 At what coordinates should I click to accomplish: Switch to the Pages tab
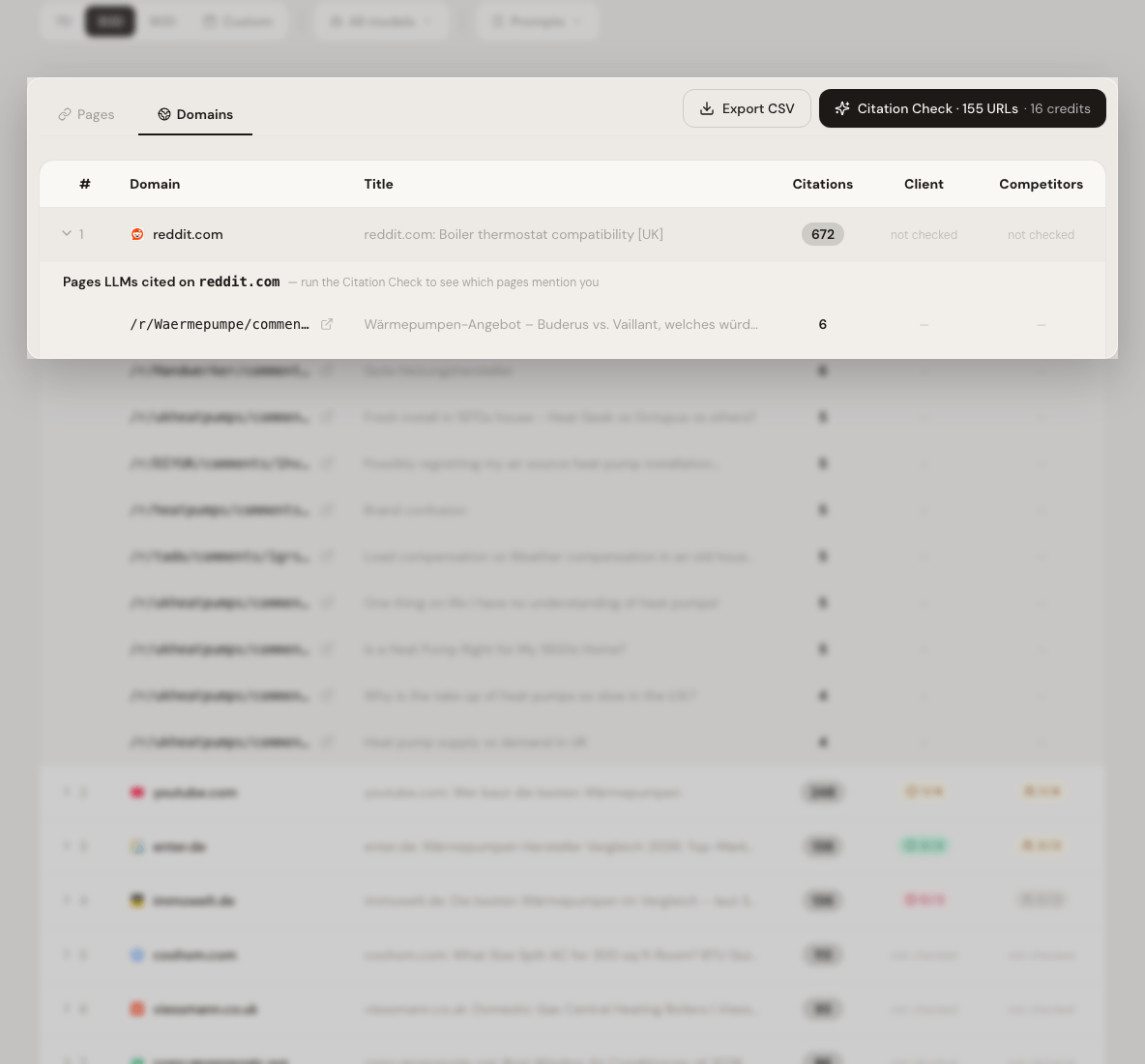coord(86,115)
